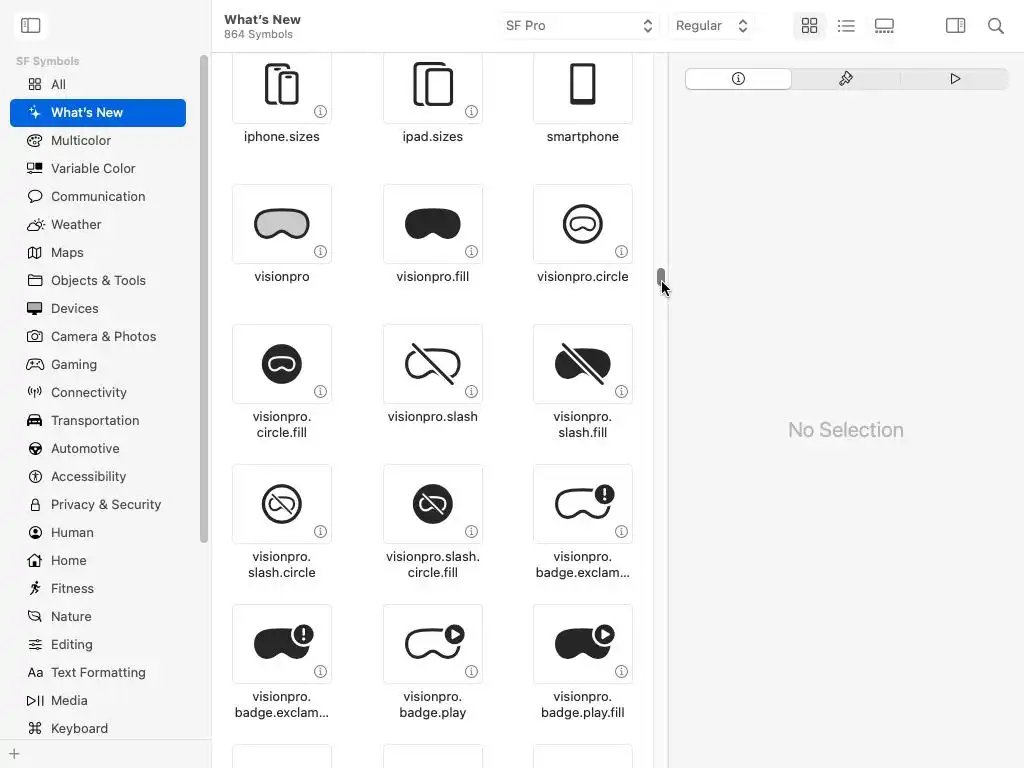The height and width of the screenshot is (768, 1024).
Task: Click info badge on visionpro.badge.play tile
Action: point(471,671)
